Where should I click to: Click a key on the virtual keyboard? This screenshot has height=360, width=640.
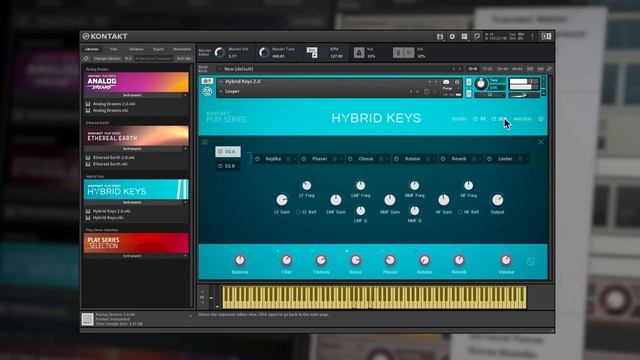click(374, 297)
